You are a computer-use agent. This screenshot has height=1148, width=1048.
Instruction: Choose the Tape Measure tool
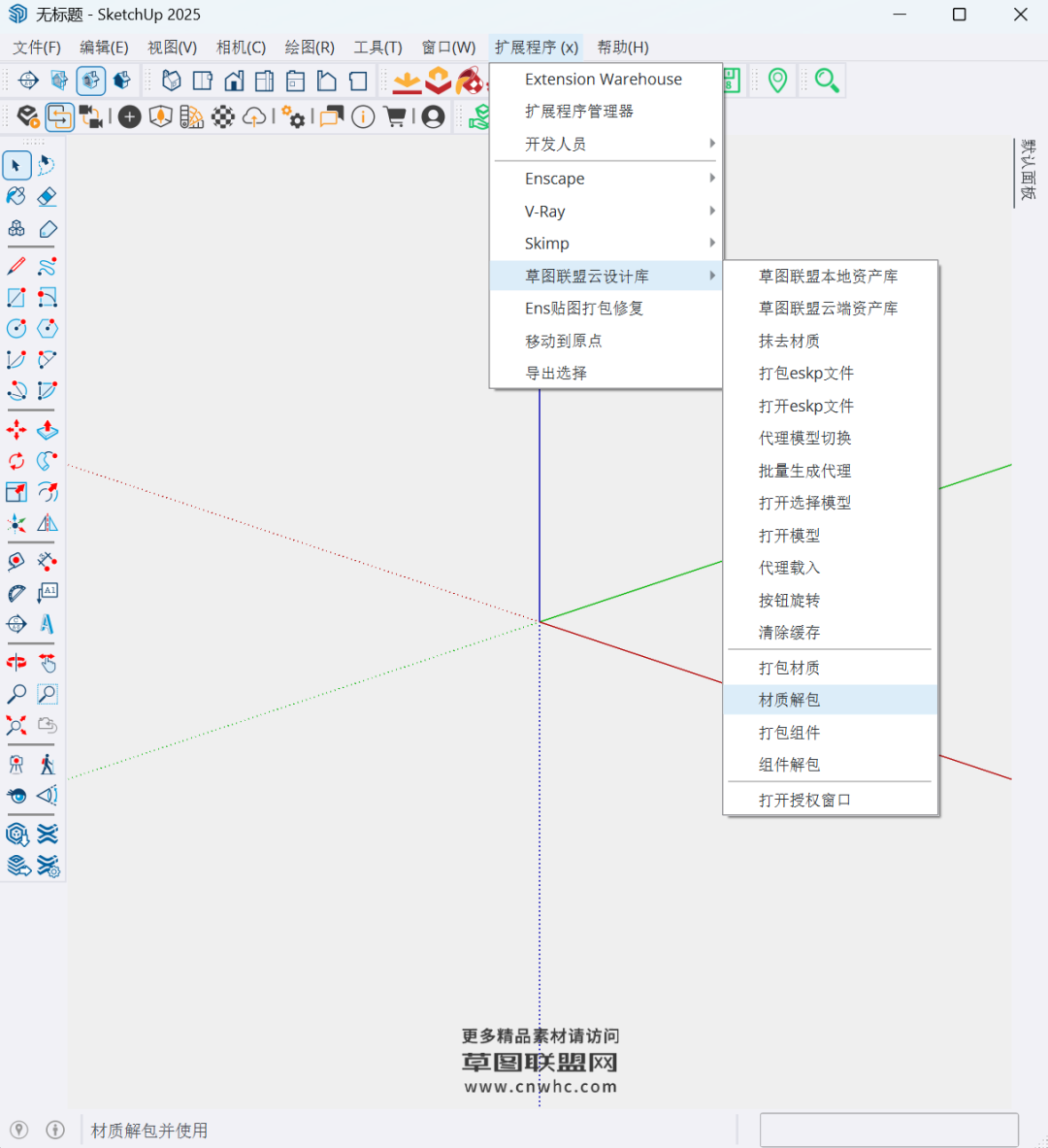16,562
